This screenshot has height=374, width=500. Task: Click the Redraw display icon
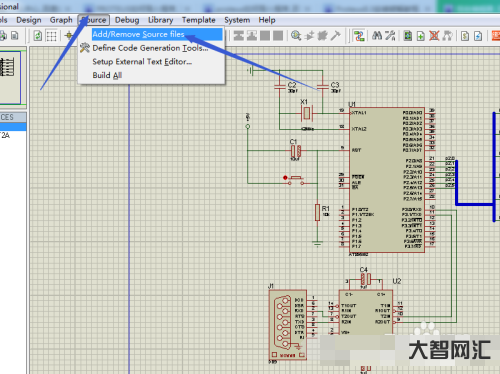(38, 36)
